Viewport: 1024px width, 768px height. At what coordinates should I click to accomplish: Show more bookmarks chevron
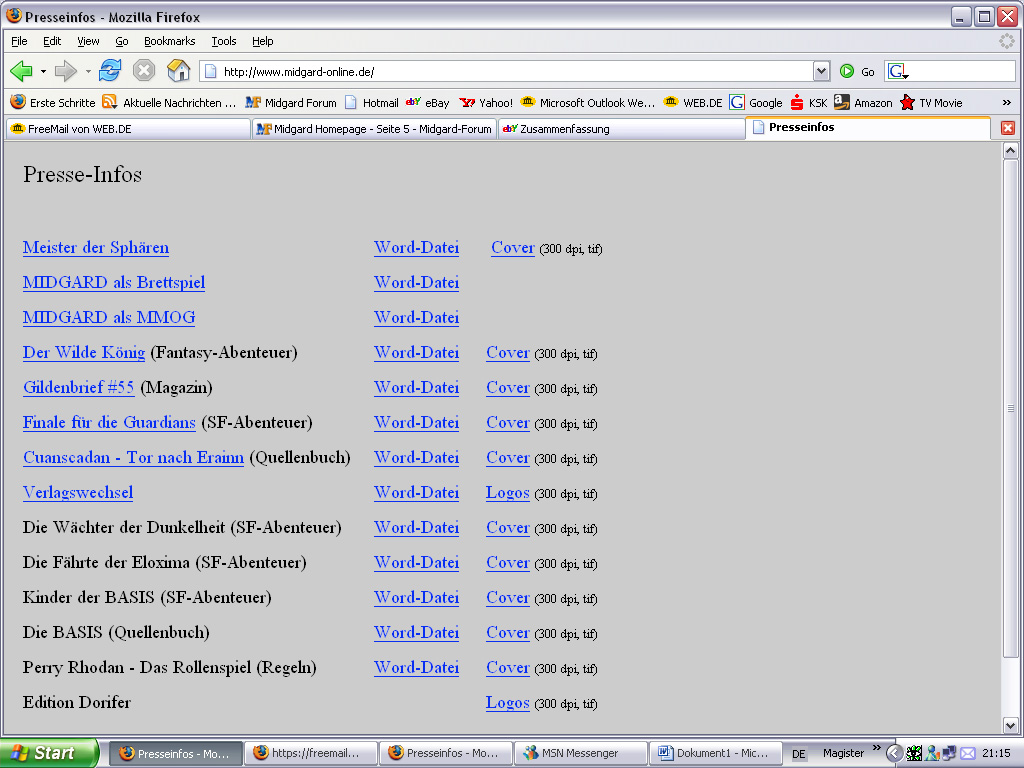(1006, 103)
